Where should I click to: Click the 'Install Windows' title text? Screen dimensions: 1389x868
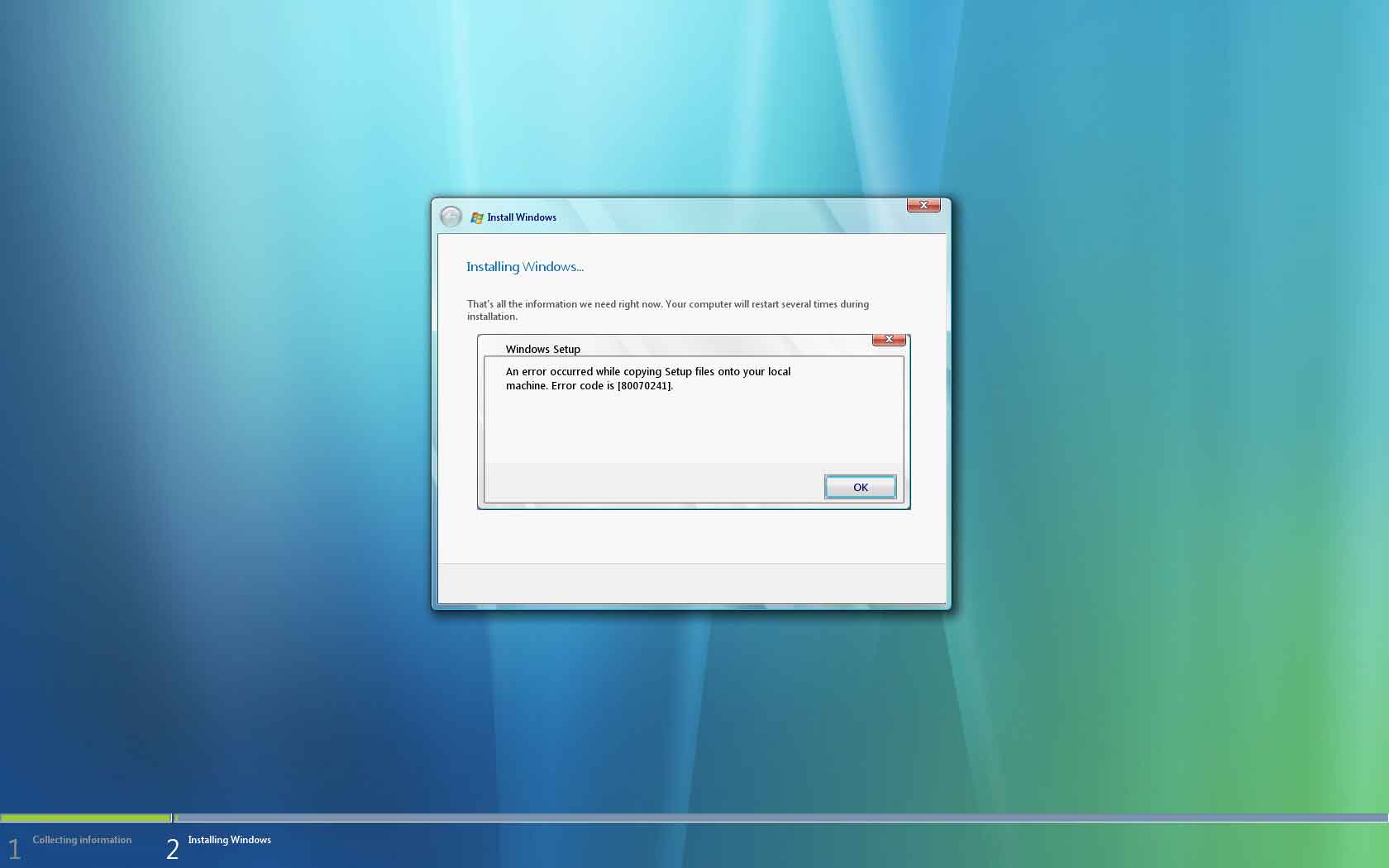[522, 217]
